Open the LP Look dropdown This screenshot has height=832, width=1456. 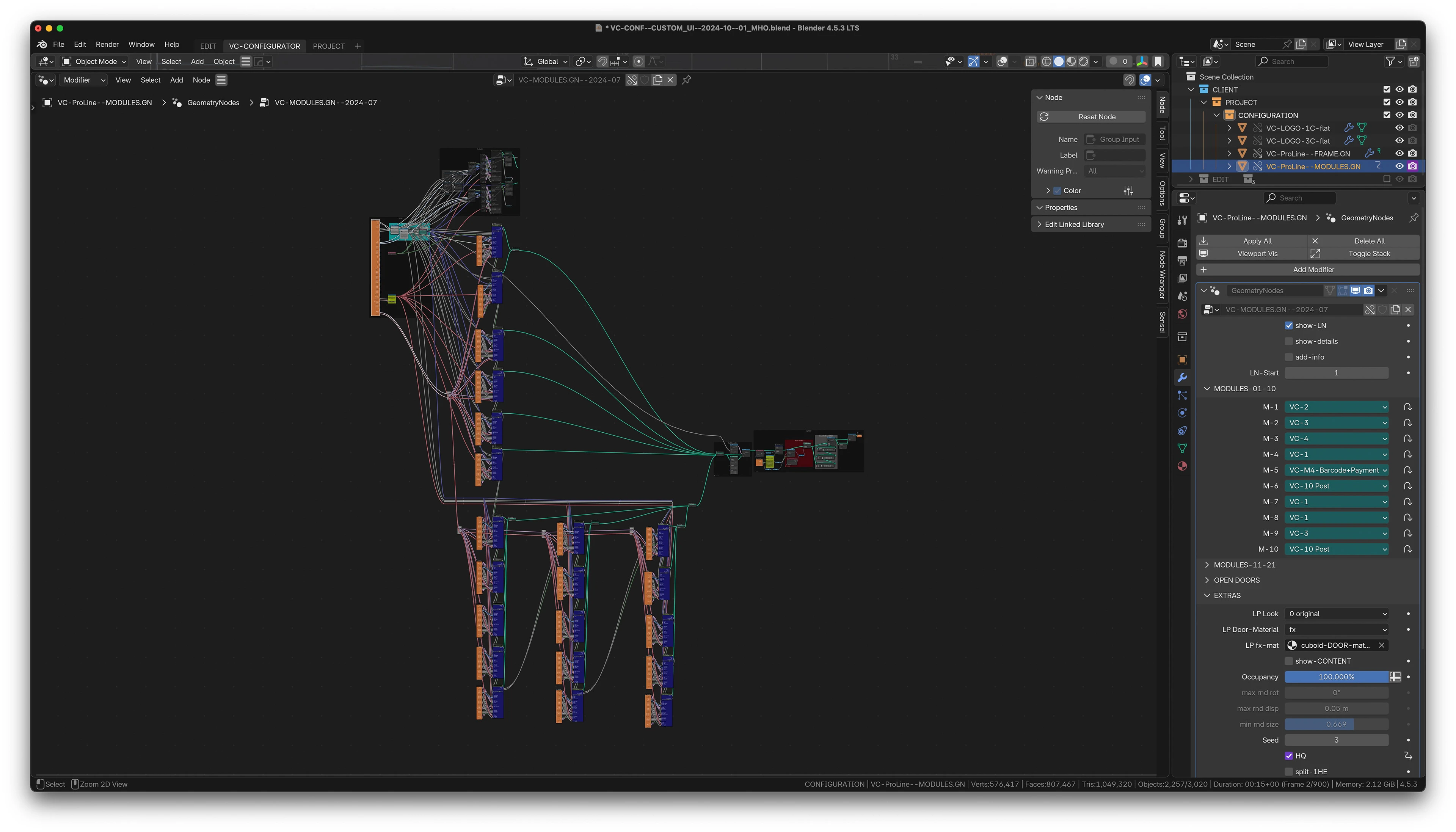click(1336, 614)
